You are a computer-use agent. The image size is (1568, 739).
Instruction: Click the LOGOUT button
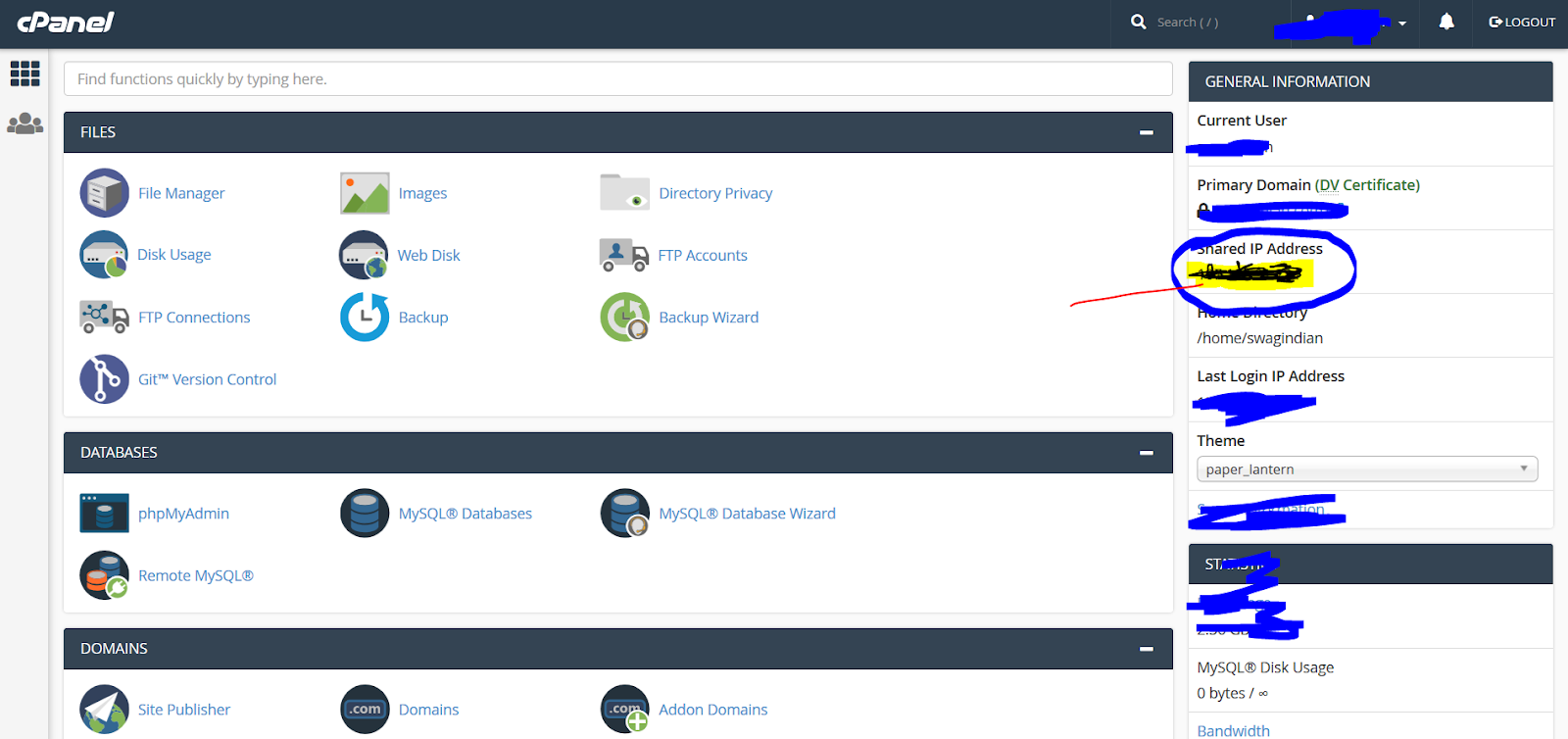pos(1522,22)
